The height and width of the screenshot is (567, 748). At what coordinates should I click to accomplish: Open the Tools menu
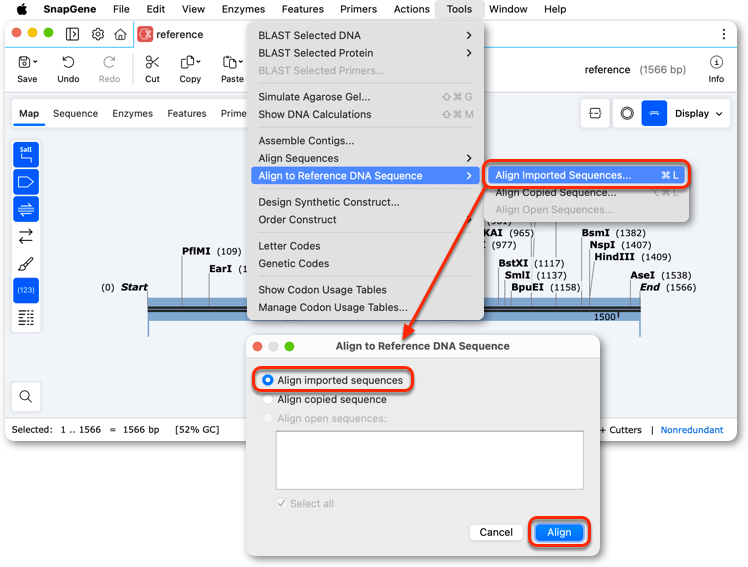[x=459, y=9]
